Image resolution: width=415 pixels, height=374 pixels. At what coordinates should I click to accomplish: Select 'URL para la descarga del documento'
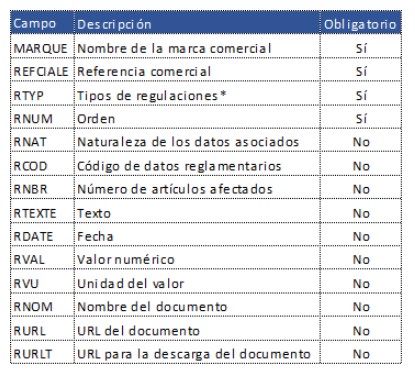[197, 352]
